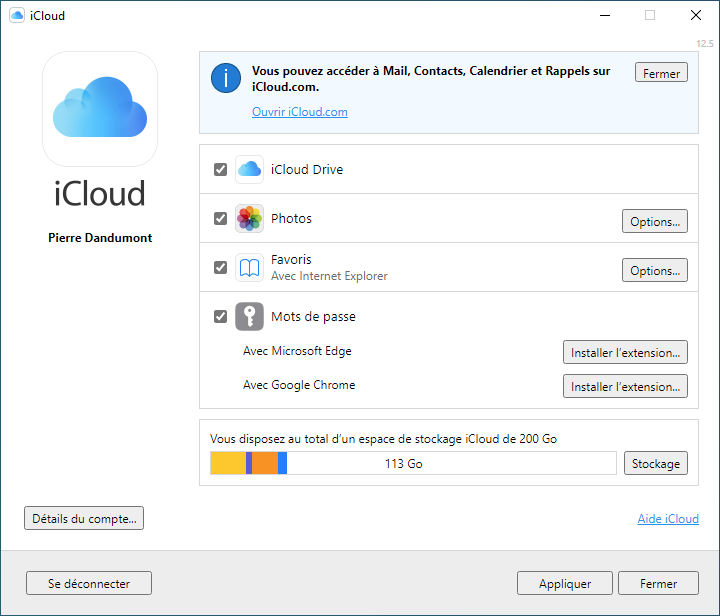Install the Microsoft Edge extension
This screenshot has width=720, height=616.
[625, 353]
